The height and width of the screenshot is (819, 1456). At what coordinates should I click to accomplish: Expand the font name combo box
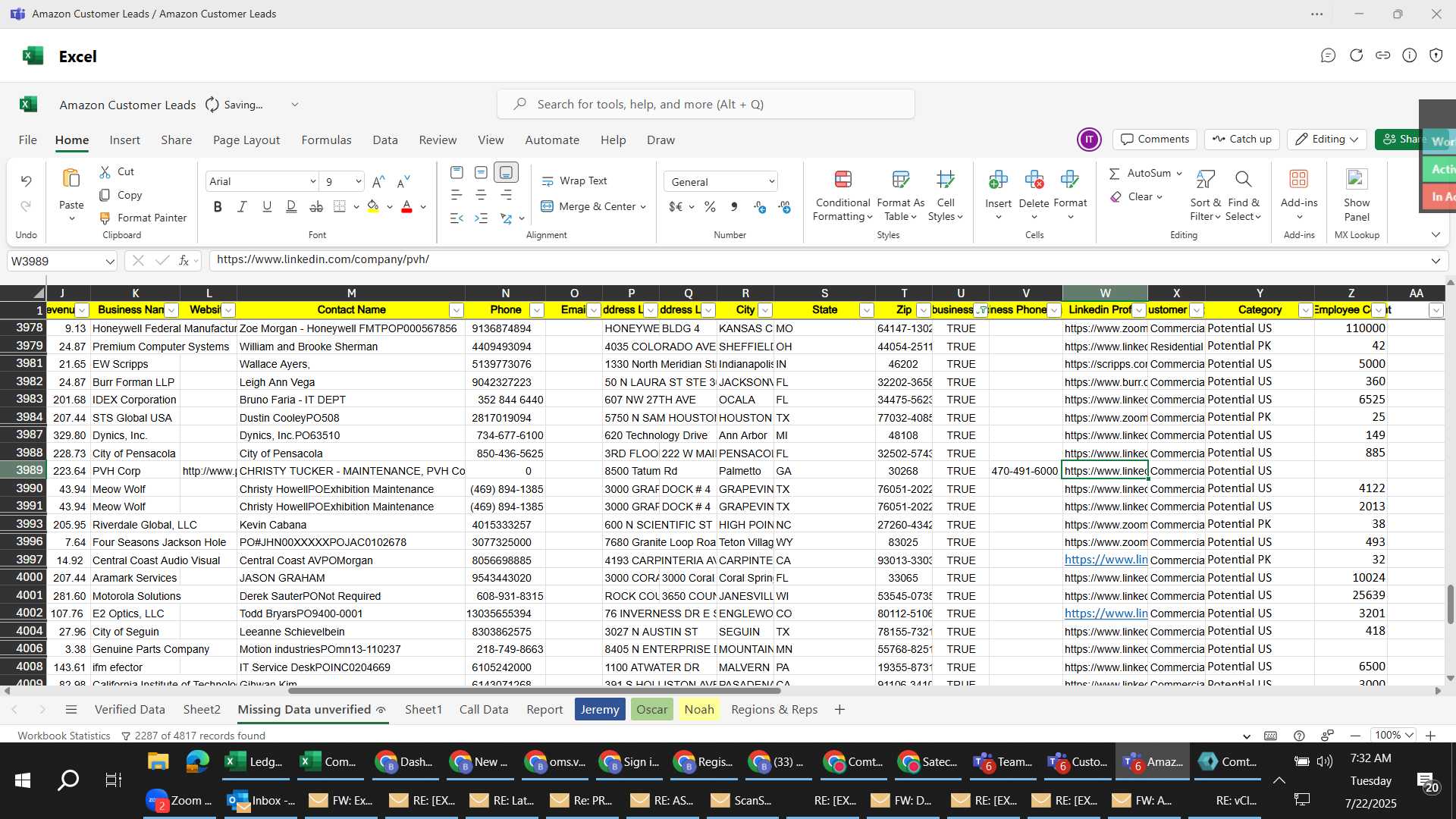(312, 182)
